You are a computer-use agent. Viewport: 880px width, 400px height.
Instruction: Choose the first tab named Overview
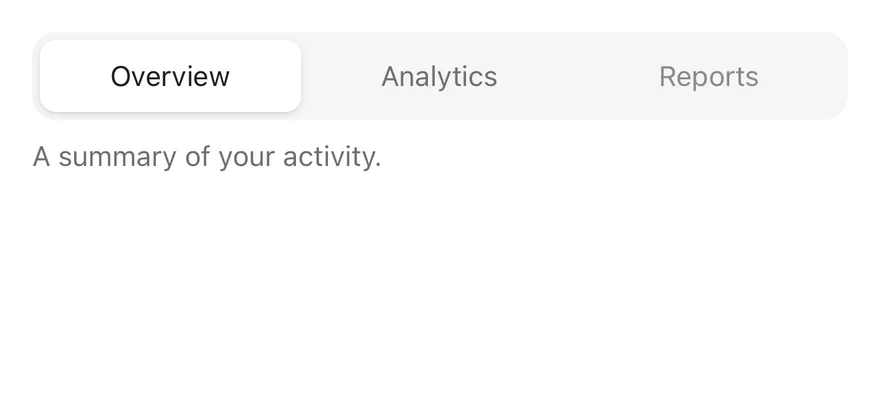coord(171,76)
